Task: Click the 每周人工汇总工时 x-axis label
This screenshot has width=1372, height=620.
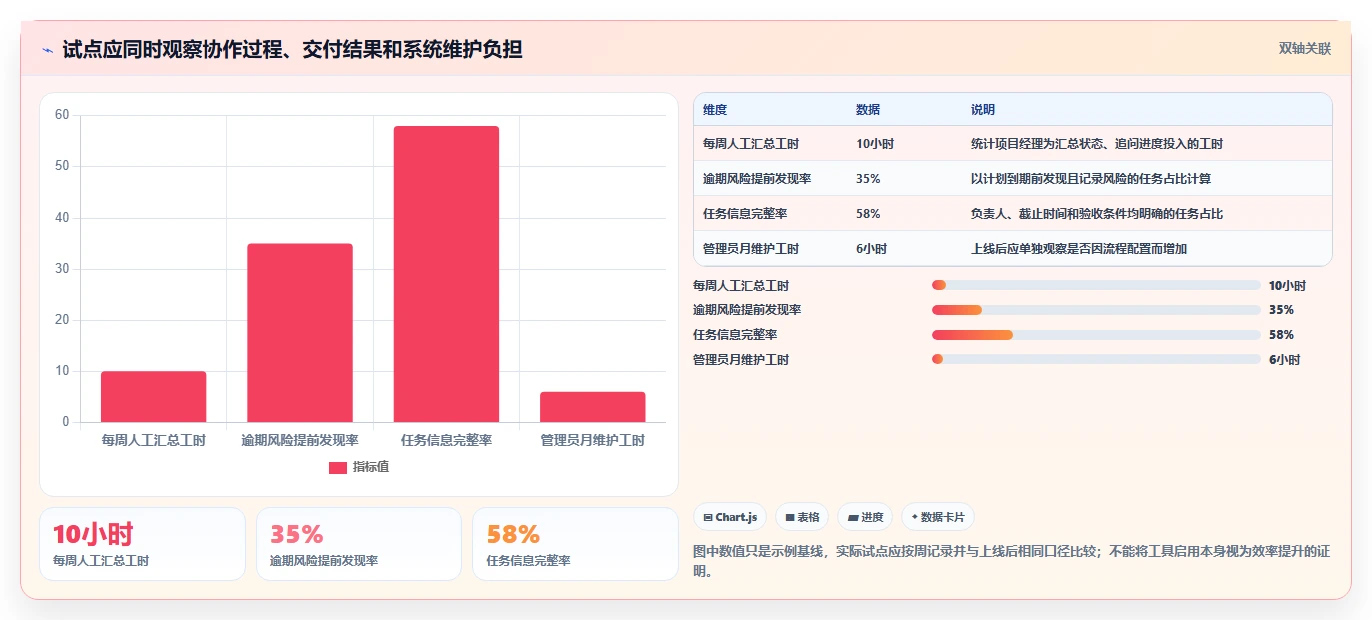Action: (x=153, y=440)
